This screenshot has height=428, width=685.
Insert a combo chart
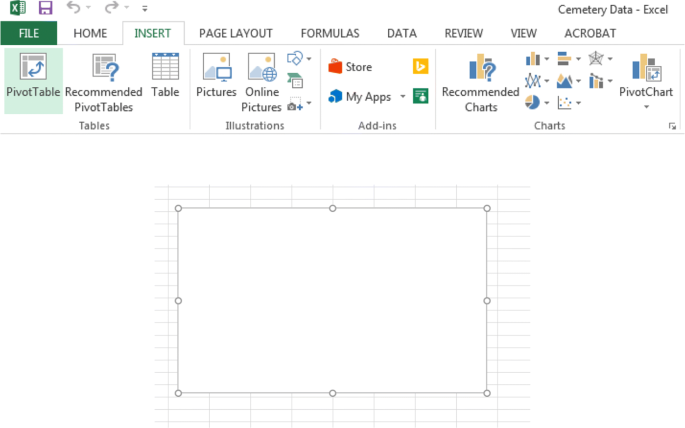pyautogui.click(x=596, y=81)
